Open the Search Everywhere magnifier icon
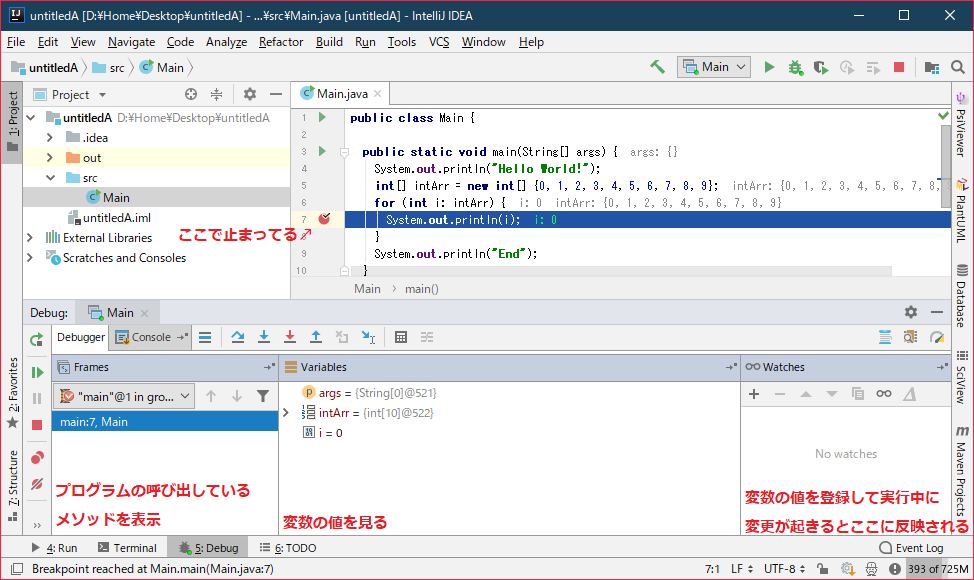 click(959, 67)
